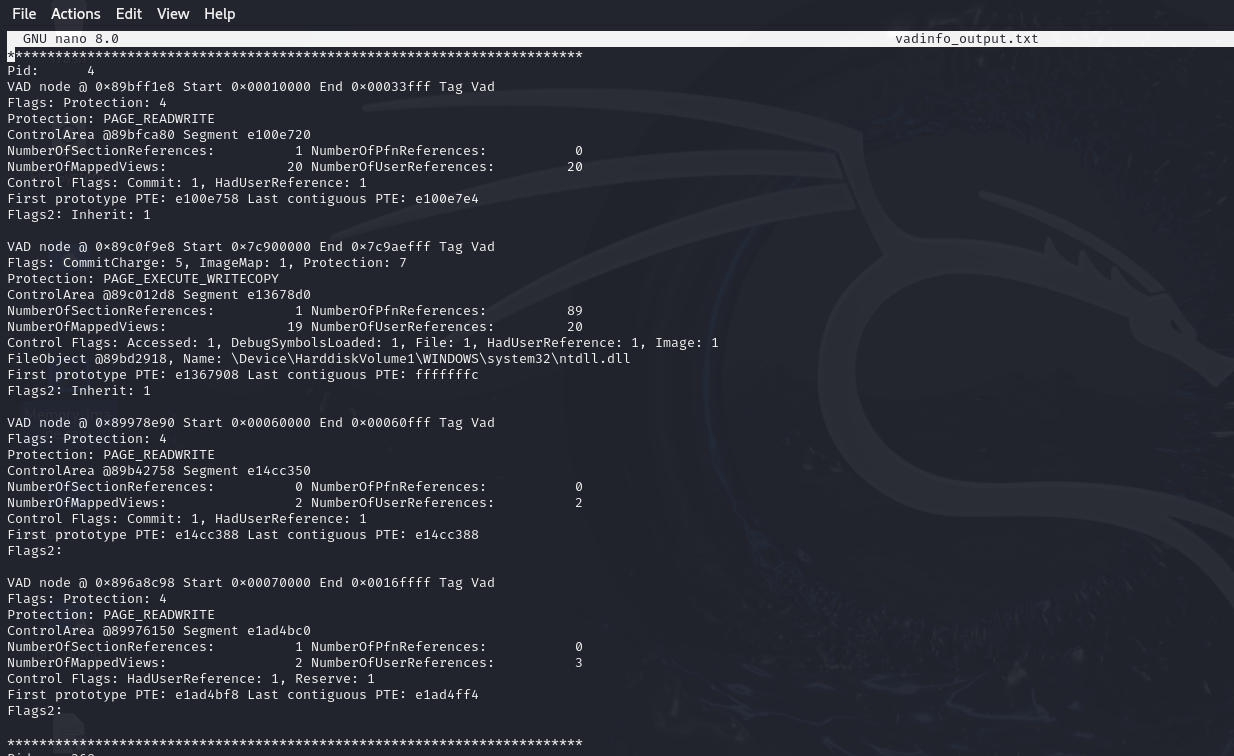Image resolution: width=1234 pixels, height=756 pixels.
Task: Open the Help menu
Action: coord(219,13)
